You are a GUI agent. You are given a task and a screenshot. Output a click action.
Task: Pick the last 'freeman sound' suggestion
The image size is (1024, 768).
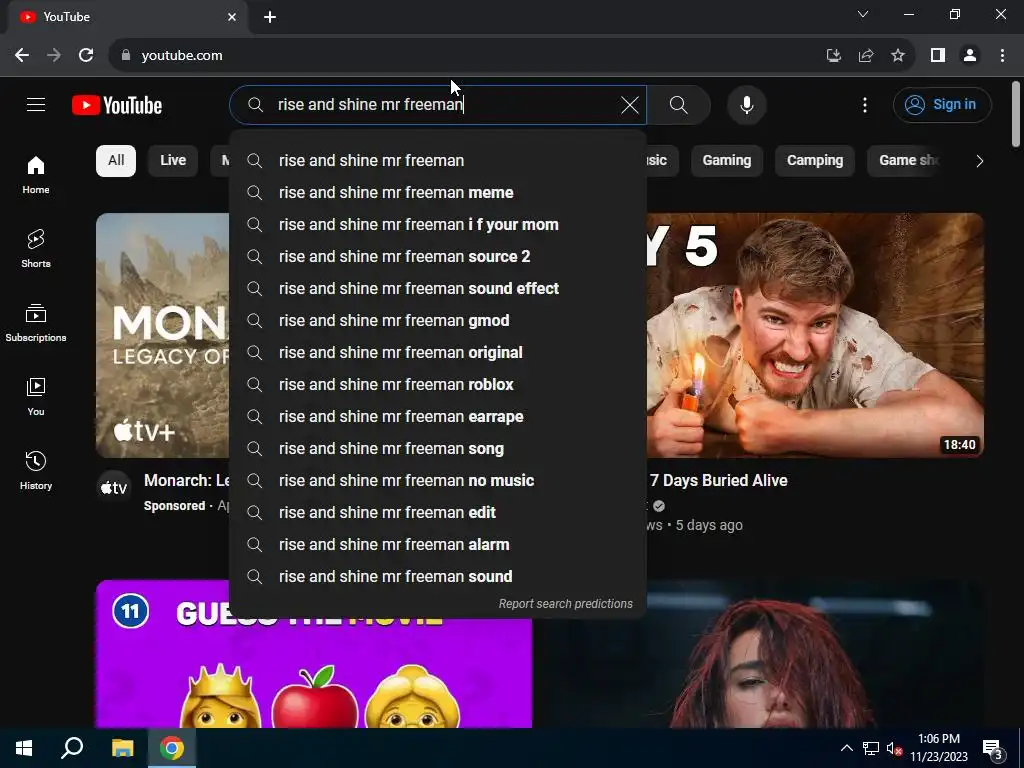tap(438, 577)
